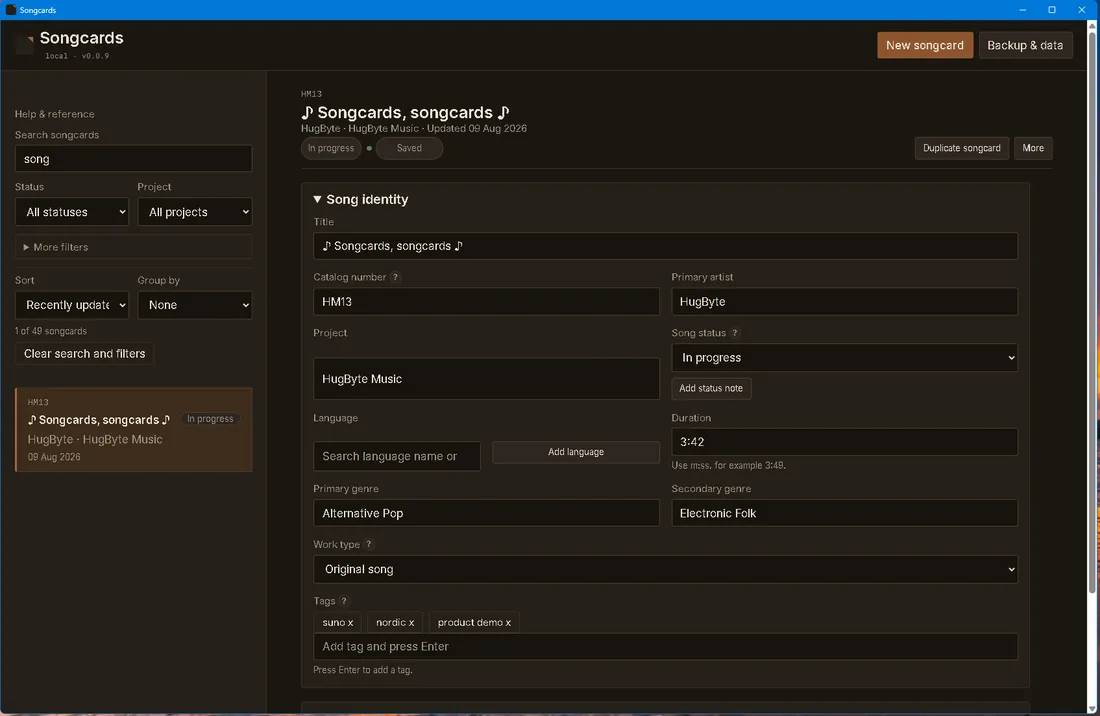Open the All statuses dropdown
This screenshot has height=716, width=1100.
pos(72,212)
